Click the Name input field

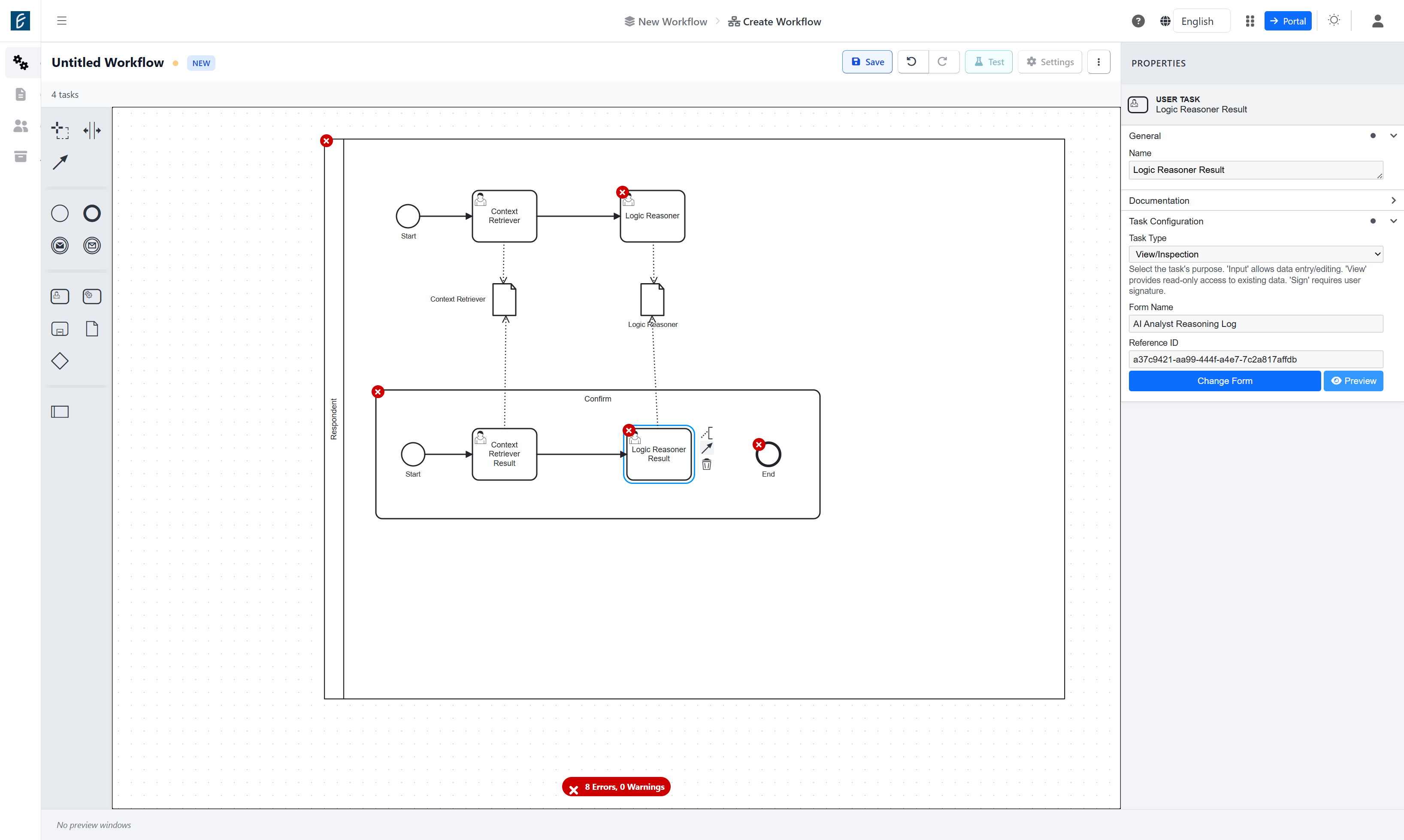[x=1256, y=170]
